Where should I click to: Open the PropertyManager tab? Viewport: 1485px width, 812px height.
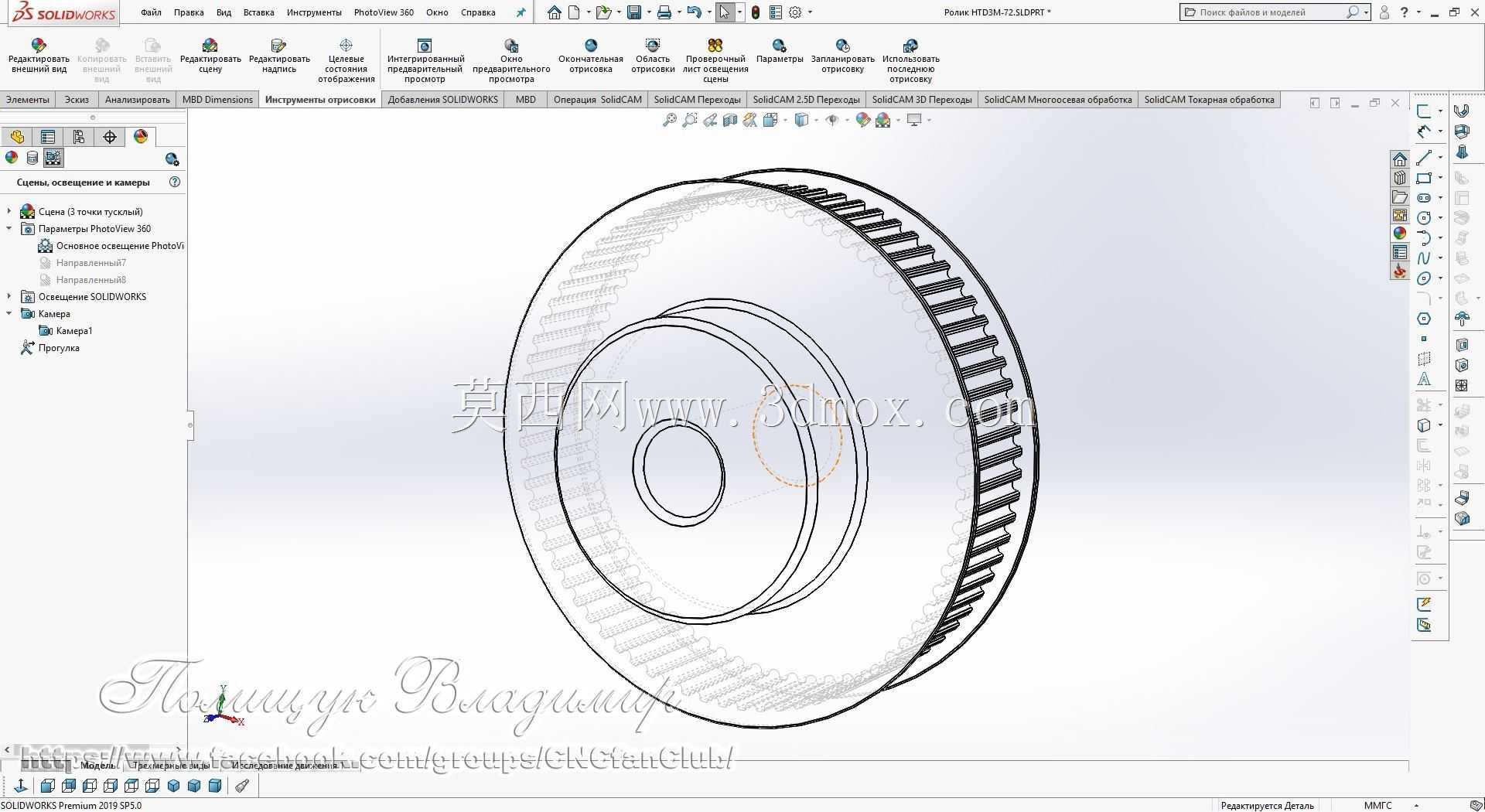coord(48,137)
